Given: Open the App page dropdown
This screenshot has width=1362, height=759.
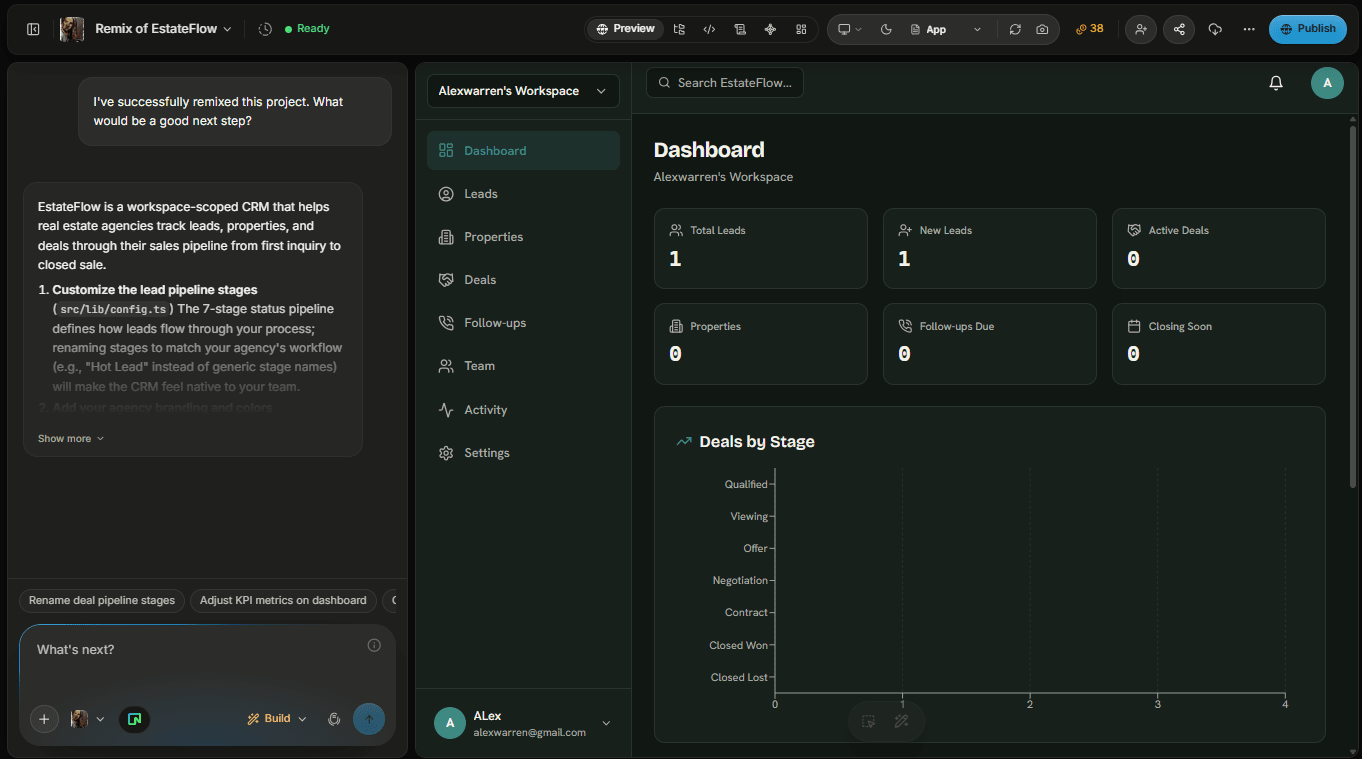Looking at the screenshot, I should (946, 29).
